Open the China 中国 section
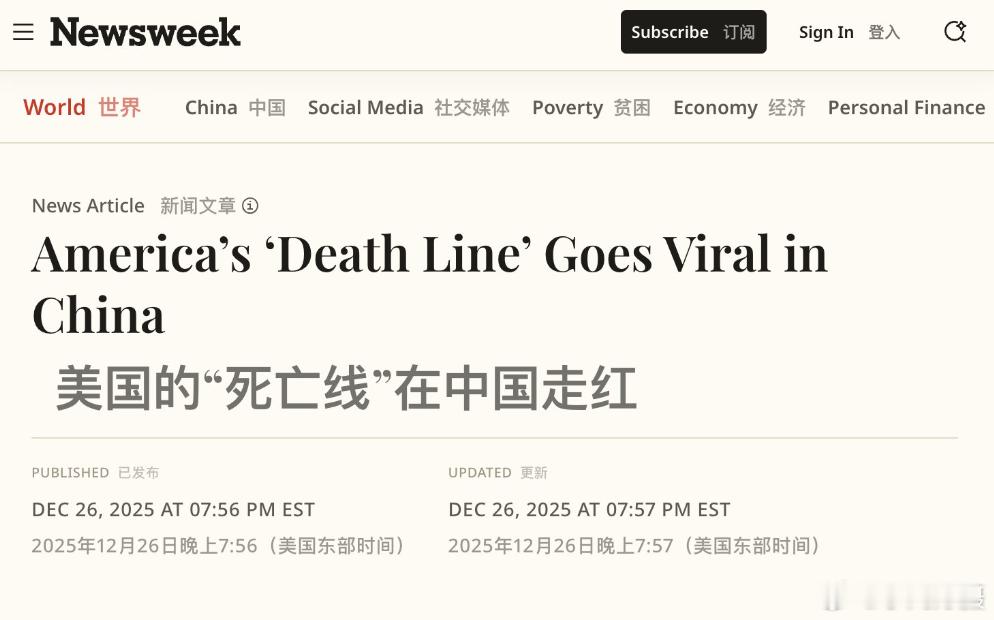 click(234, 107)
